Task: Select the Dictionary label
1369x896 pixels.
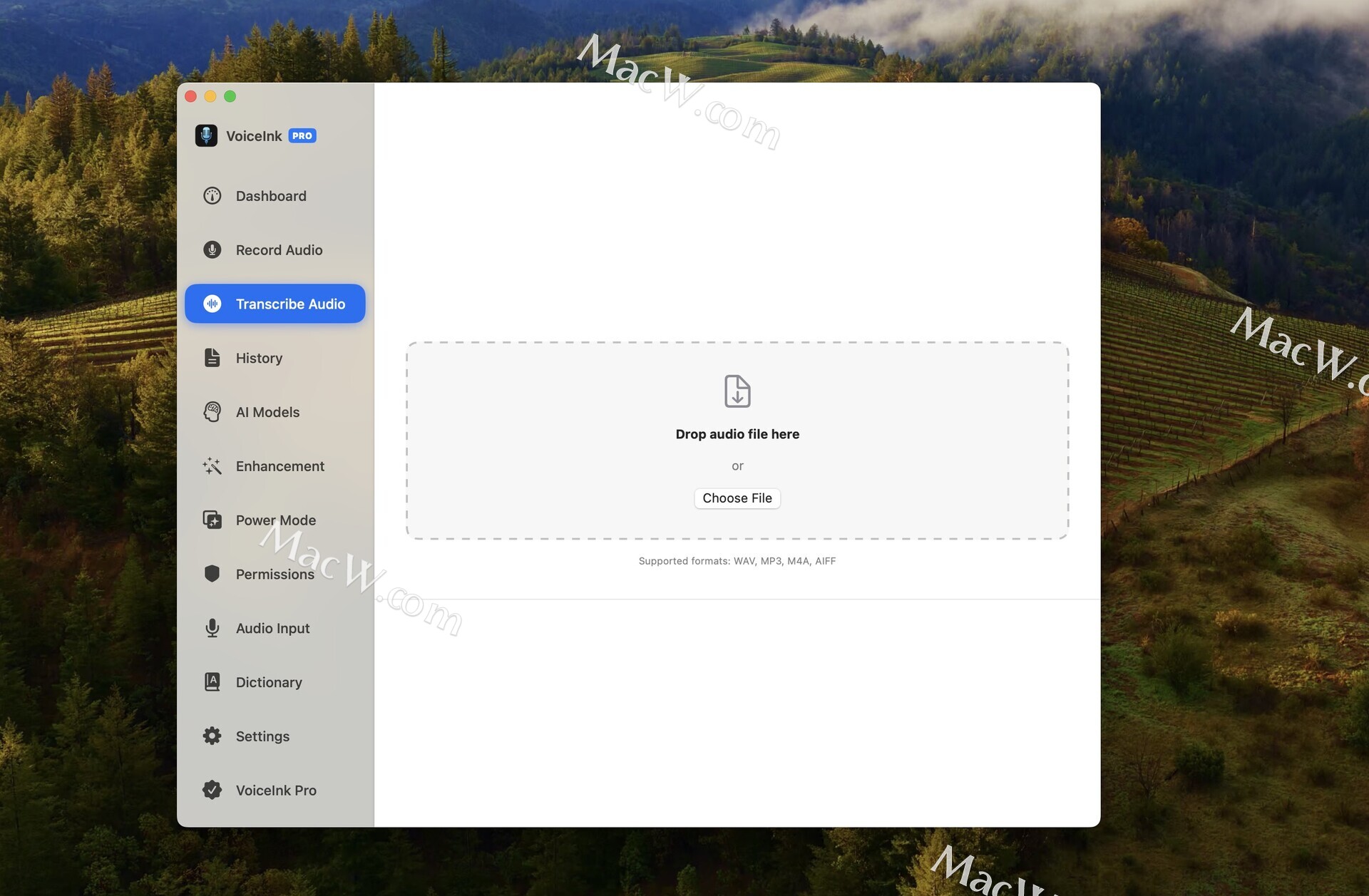Action: pos(269,683)
